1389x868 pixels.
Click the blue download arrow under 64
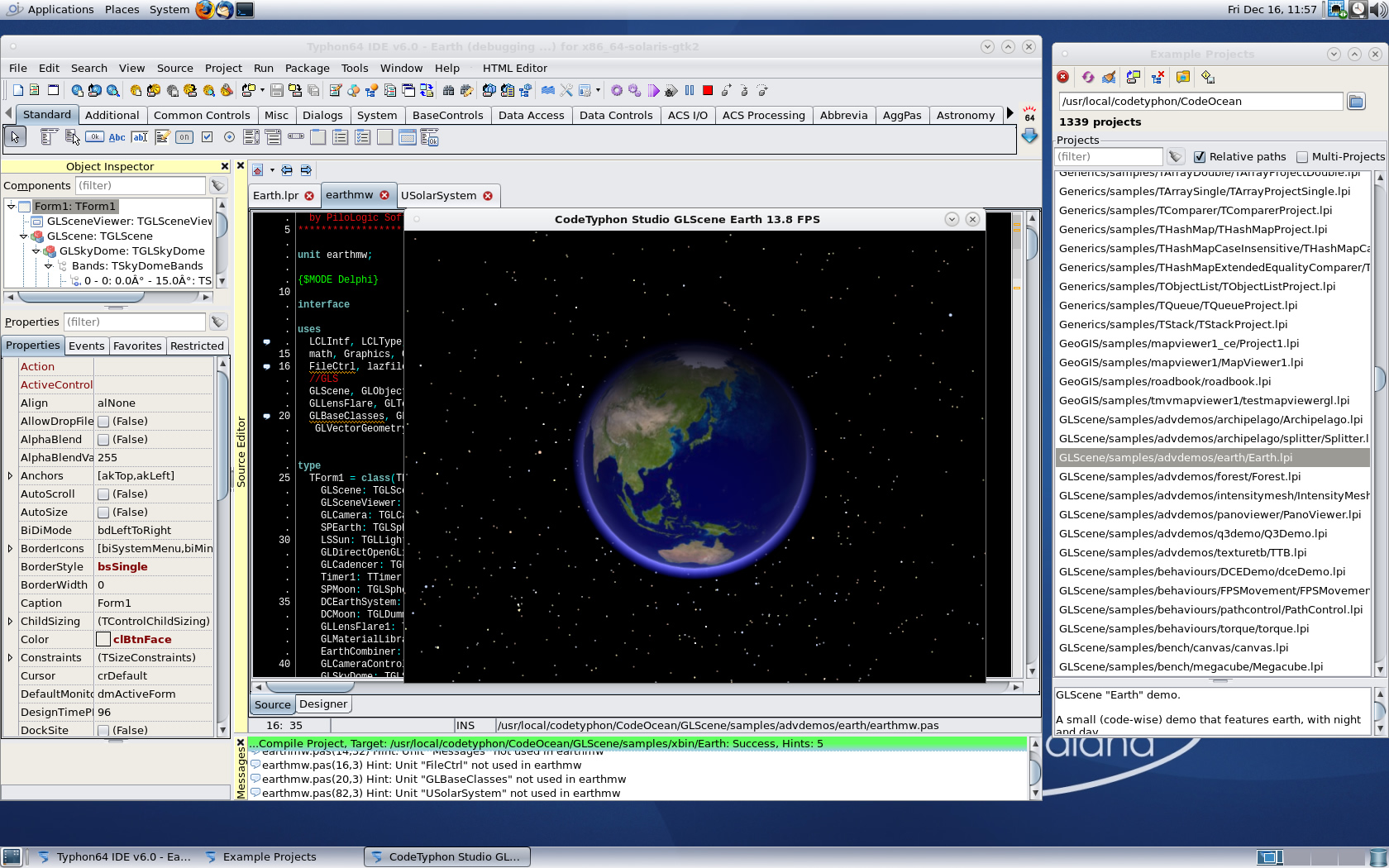click(1029, 136)
